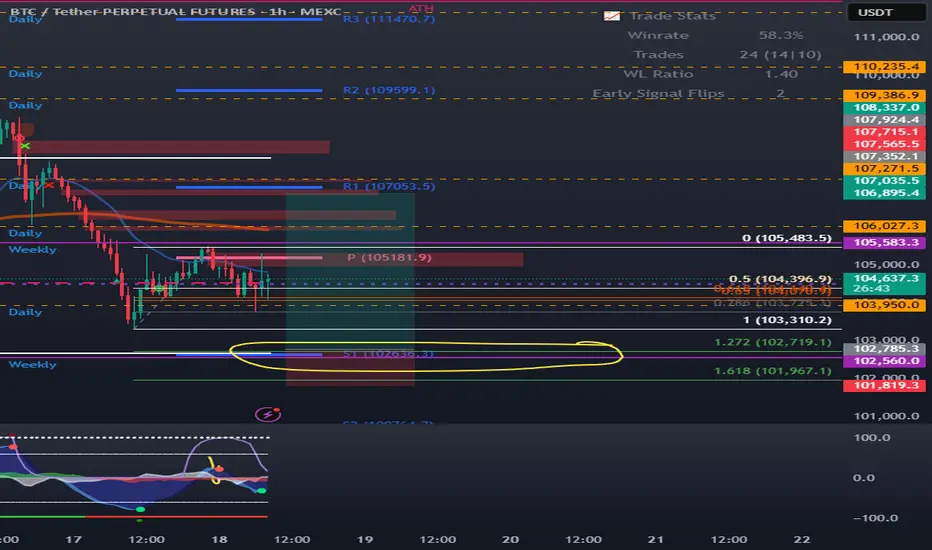Select the R1 (107053.5) pivot label
Viewport: 932px width, 550px height.
coord(389,187)
